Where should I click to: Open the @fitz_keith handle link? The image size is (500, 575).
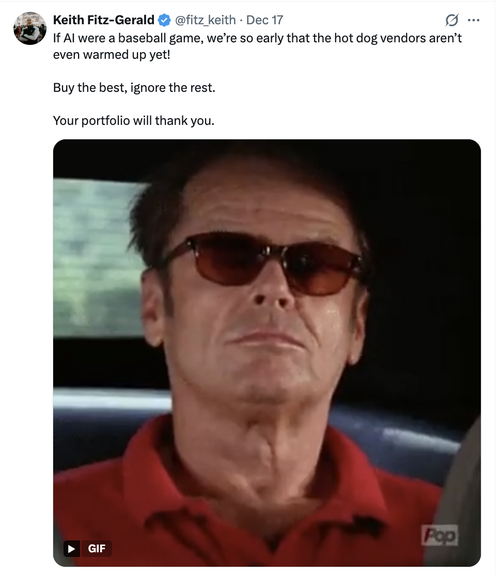[205, 20]
